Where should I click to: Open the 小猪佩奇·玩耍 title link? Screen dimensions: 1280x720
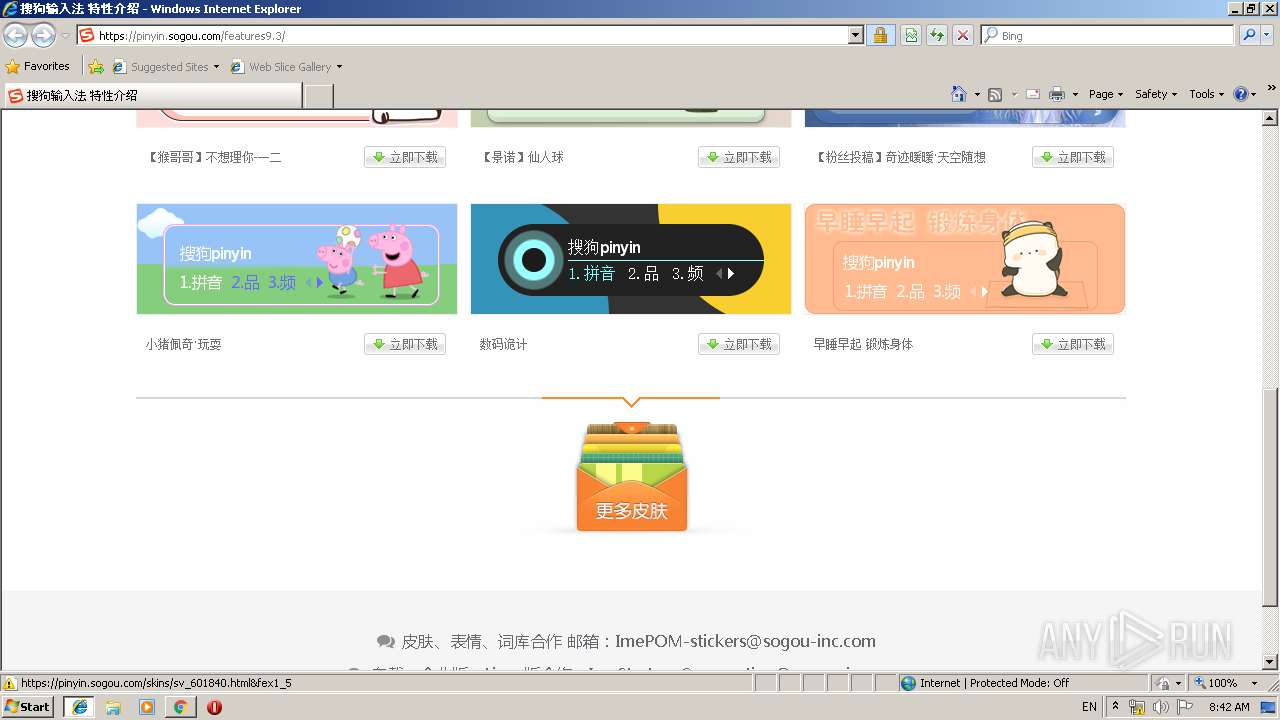(183, 344)
